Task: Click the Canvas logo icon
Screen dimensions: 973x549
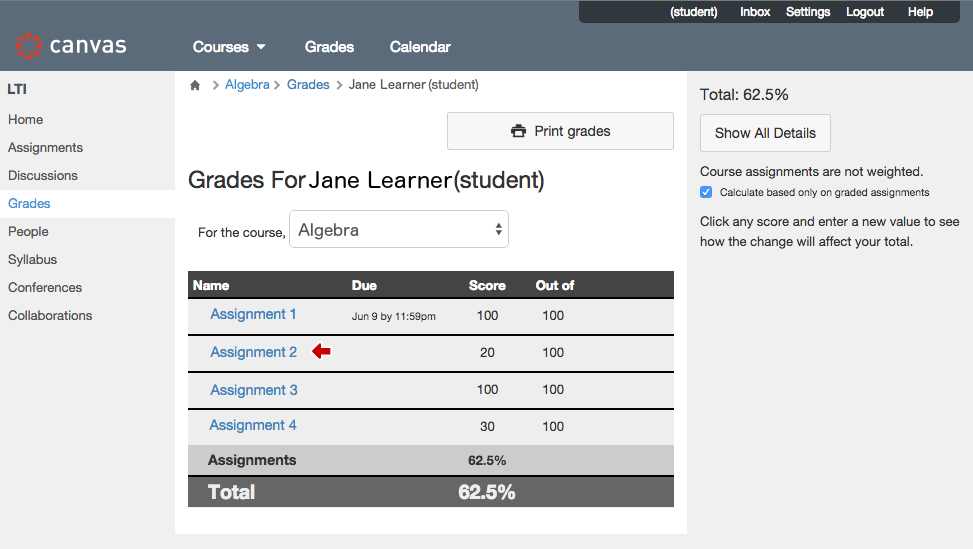Action: 29,46
